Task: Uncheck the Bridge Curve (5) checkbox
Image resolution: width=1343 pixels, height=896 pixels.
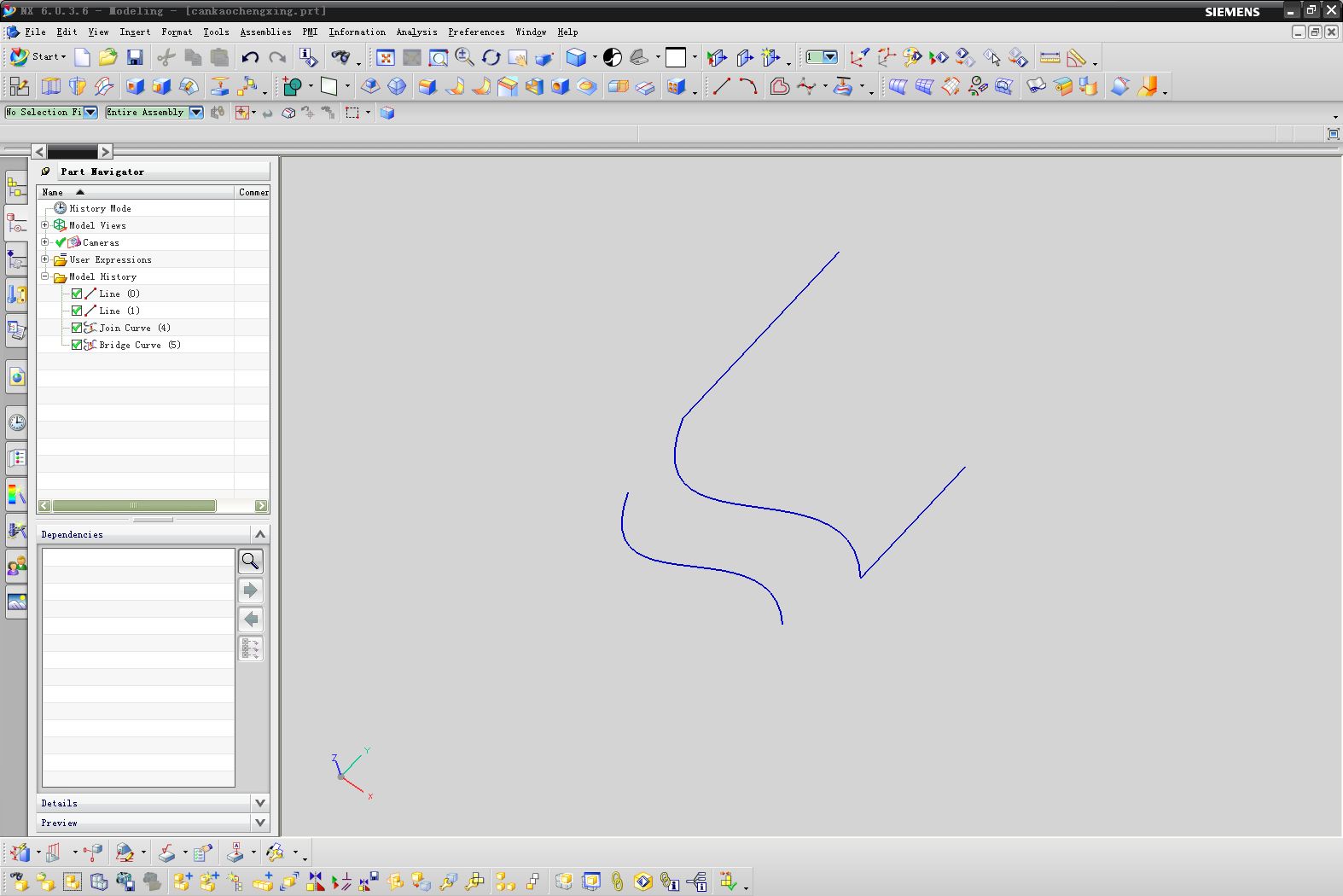Action: pos(77,345)
